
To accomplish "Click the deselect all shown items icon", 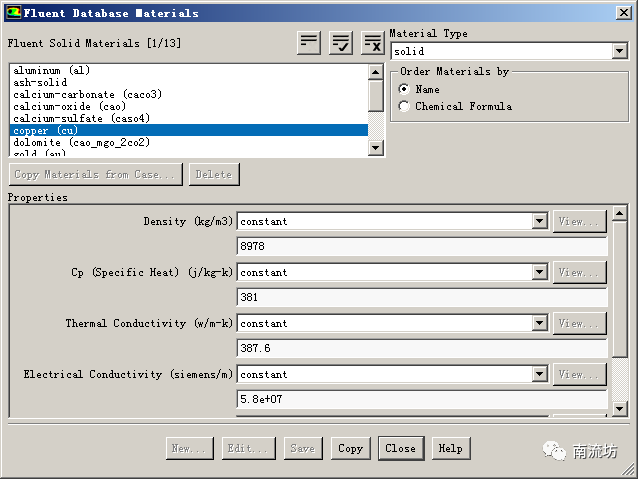I will click(372, 43).
